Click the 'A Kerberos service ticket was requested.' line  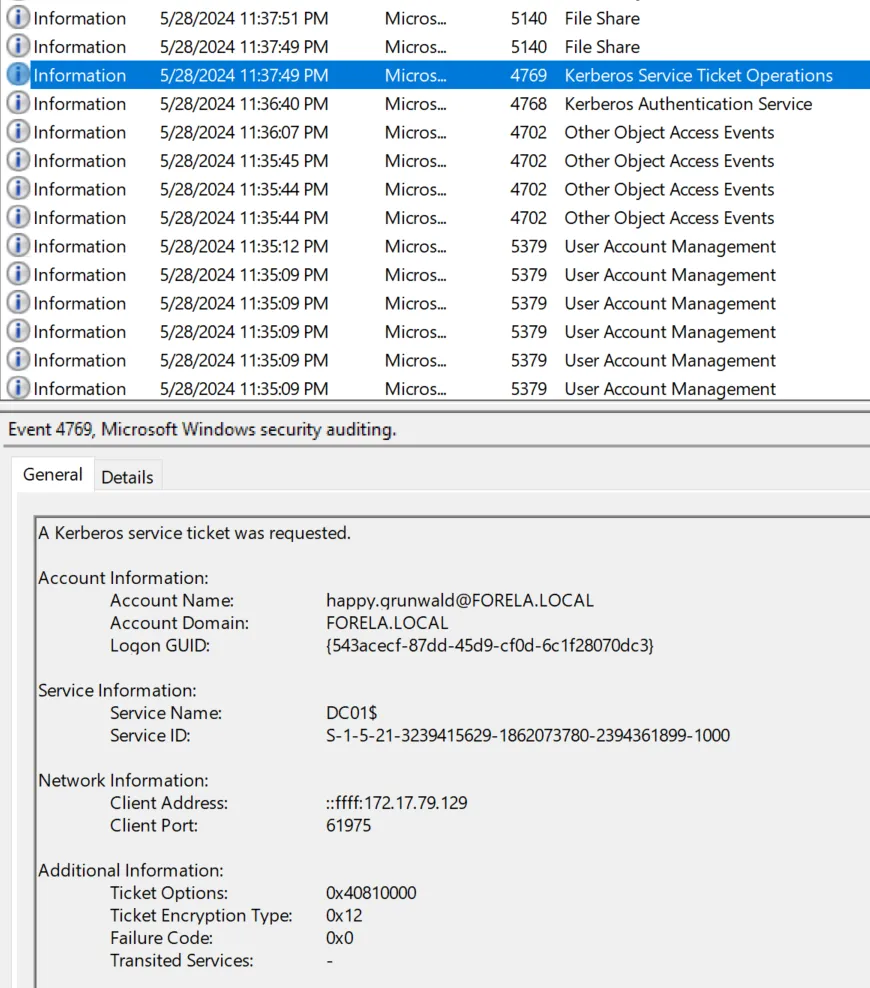[x=194, y=533]
